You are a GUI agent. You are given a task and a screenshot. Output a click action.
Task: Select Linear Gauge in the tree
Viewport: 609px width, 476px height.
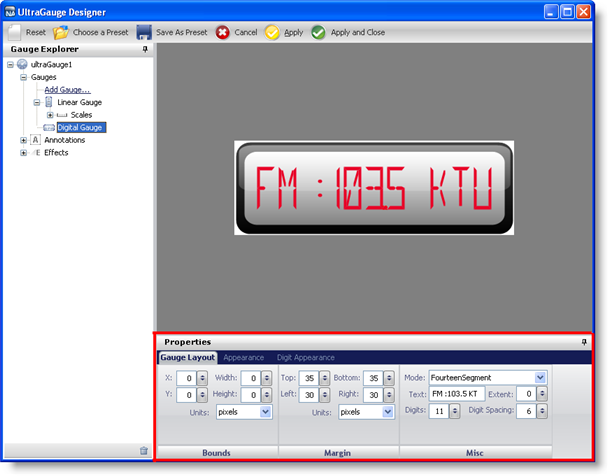coord(80,102)
